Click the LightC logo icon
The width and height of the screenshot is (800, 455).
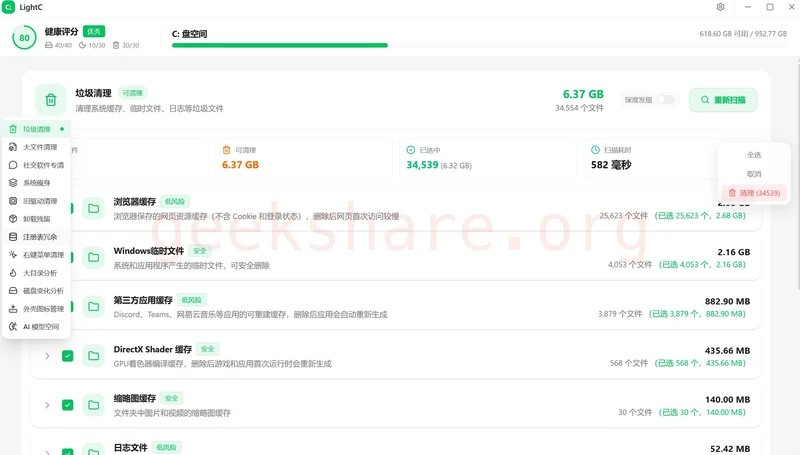coord(8,7)
